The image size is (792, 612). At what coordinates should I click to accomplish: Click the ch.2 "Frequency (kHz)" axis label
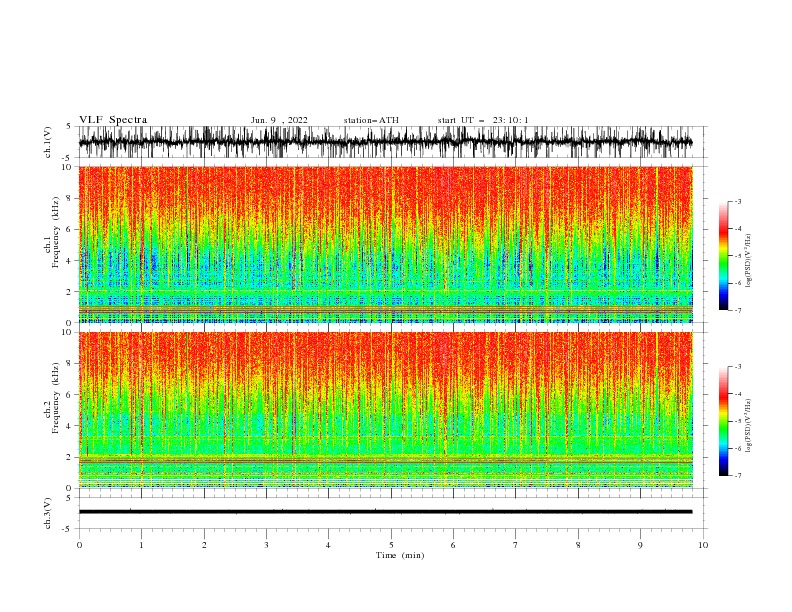pyautogui.click(x=55, y=398)
